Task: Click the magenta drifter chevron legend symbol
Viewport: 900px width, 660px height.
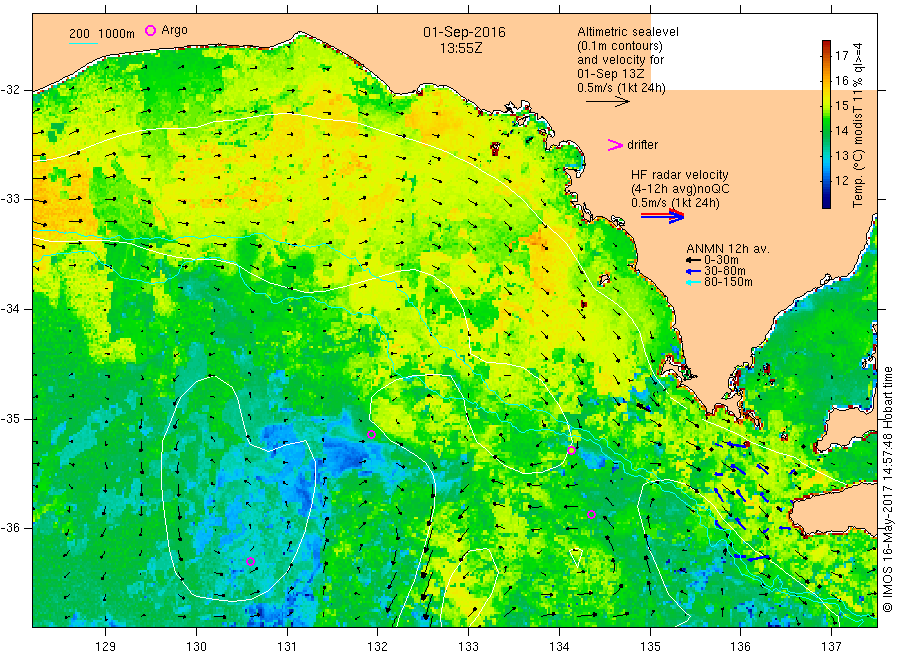Action: pyautogui.click(x=615, y=145)
